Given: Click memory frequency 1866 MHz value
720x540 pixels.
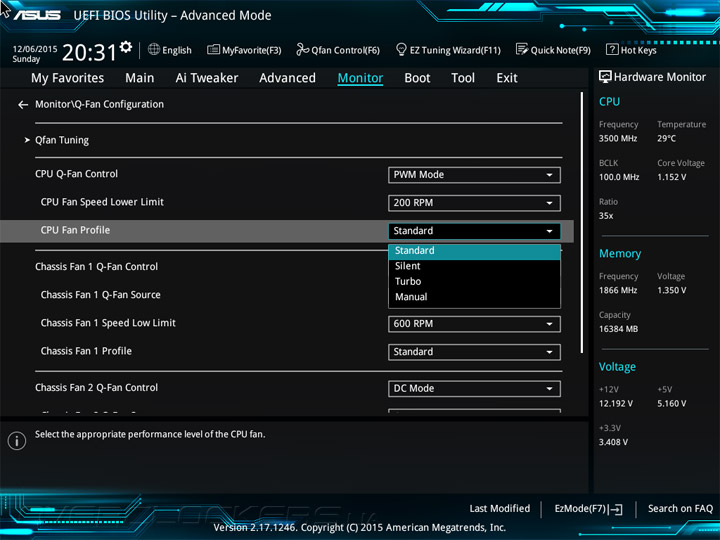Looking at the screenshot, I should click(618, 291).
